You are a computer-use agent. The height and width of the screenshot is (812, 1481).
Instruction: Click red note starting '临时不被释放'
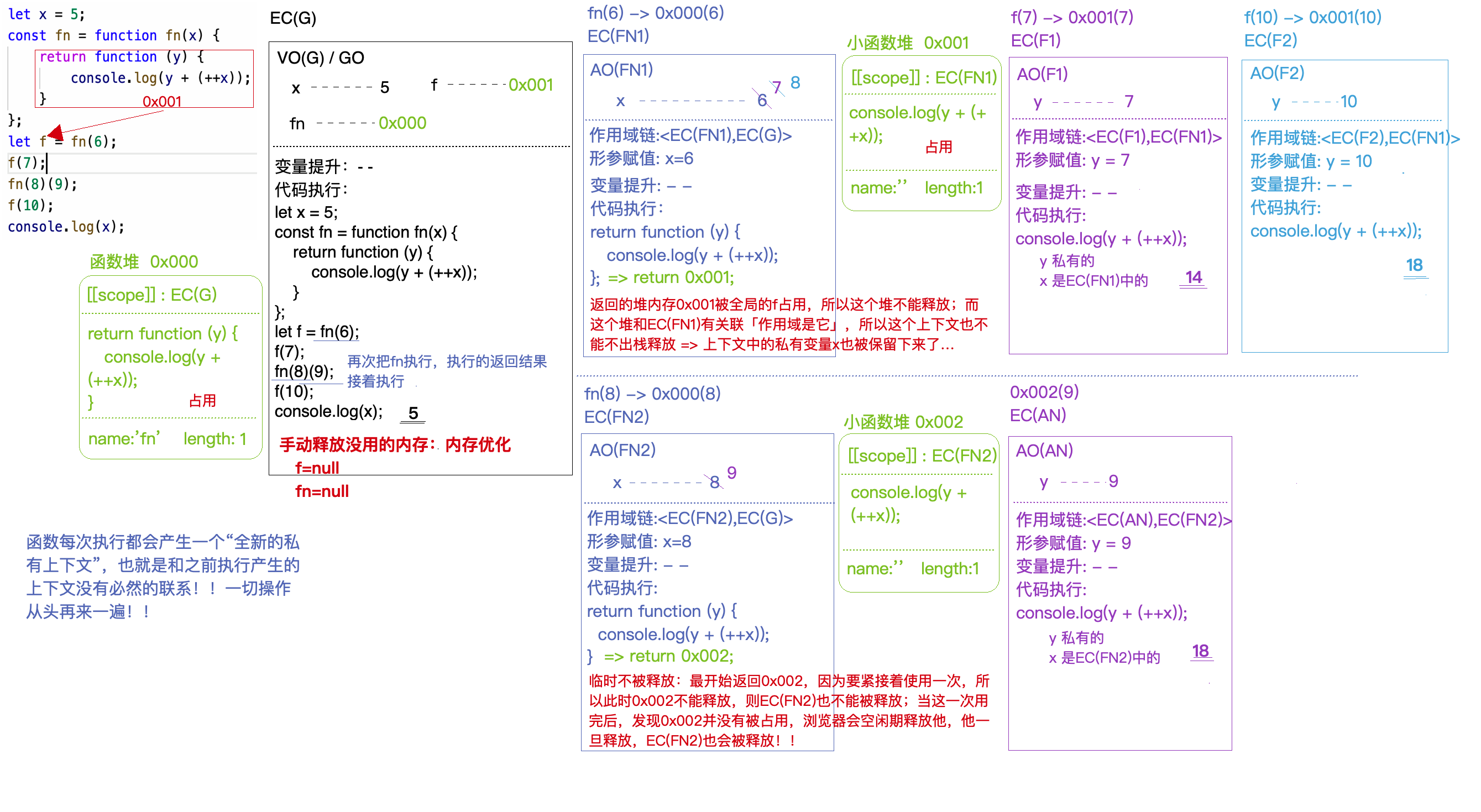pos(788,711)
